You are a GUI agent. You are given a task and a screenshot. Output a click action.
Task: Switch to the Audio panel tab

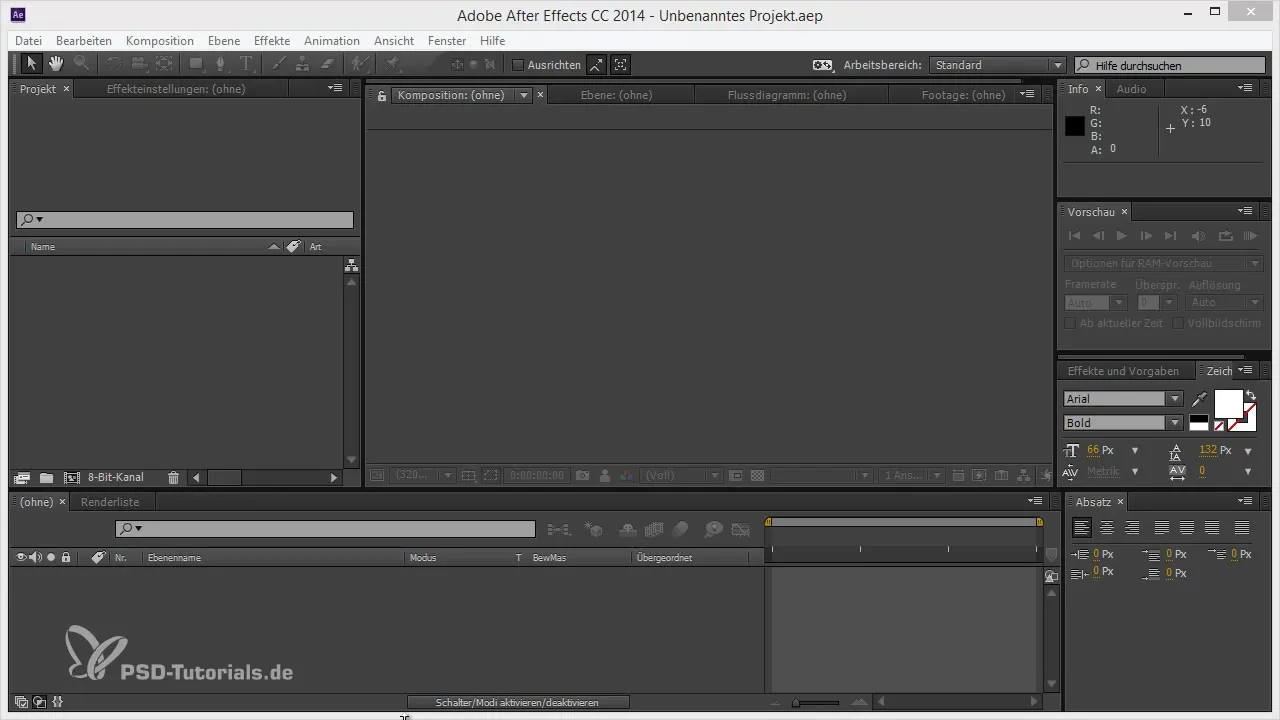pyautogui.click(x=1132, y=89)
